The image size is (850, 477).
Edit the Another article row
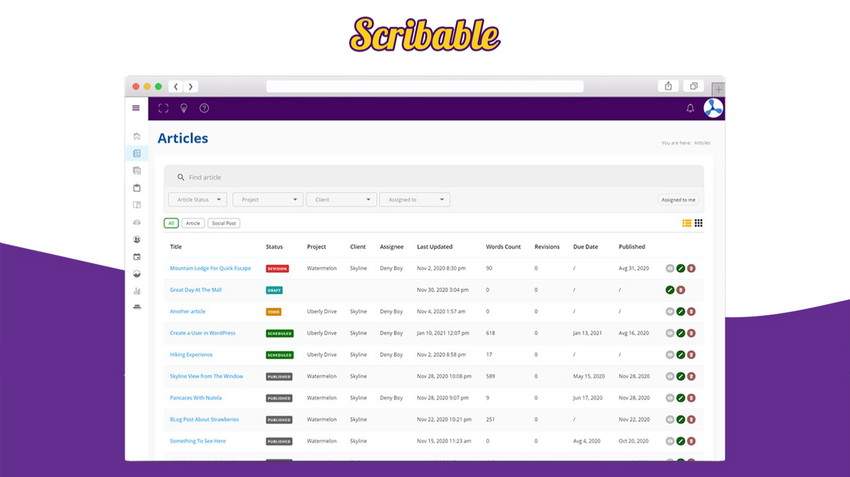point(680,312)
